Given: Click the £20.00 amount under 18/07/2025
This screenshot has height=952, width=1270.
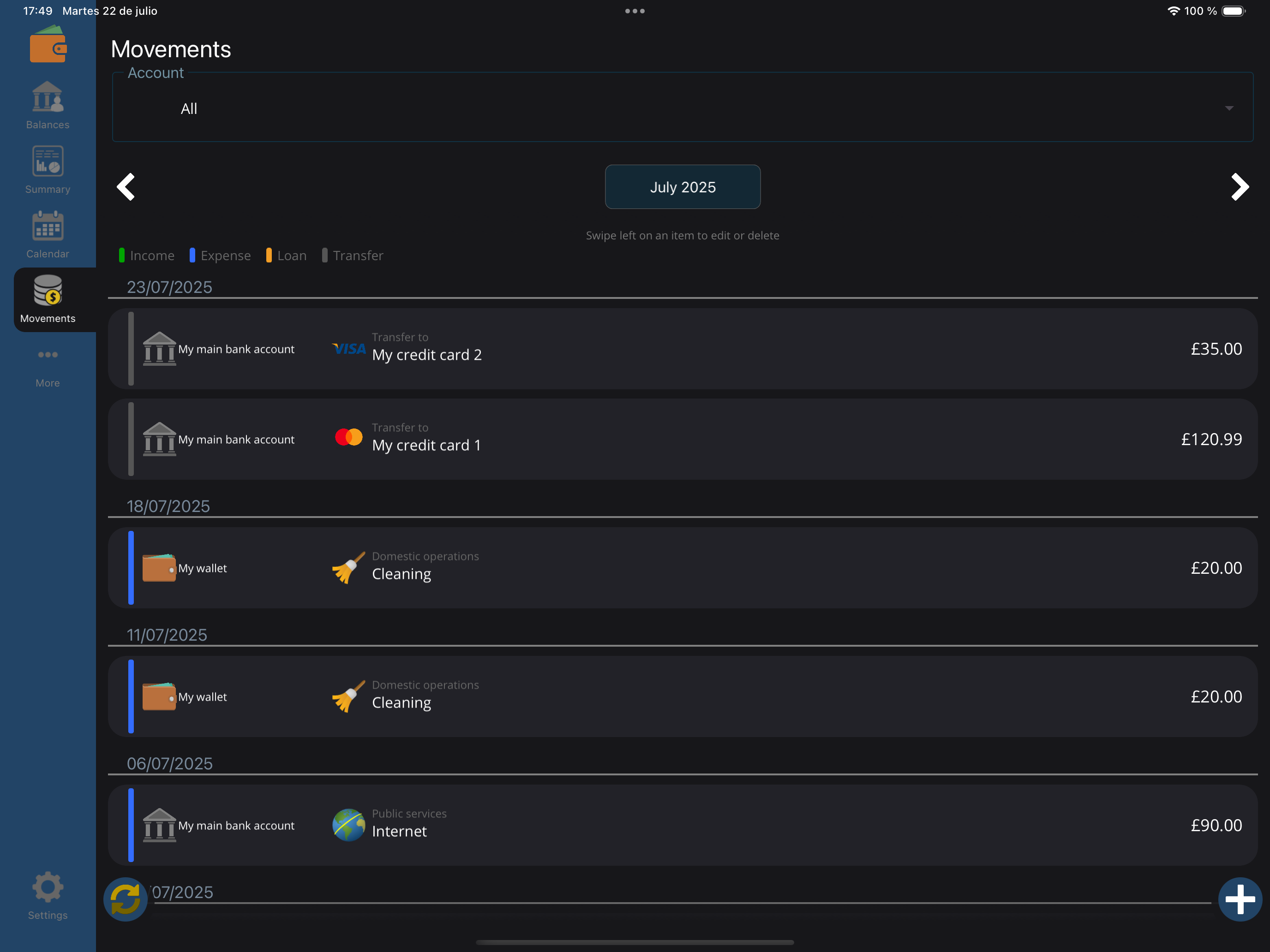Looking at the screenshot, I should coord(1216,567).
